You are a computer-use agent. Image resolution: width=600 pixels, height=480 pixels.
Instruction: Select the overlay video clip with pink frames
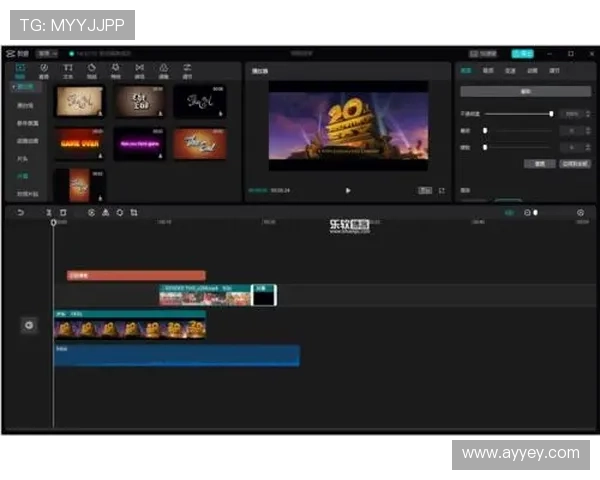pos(205,295)
